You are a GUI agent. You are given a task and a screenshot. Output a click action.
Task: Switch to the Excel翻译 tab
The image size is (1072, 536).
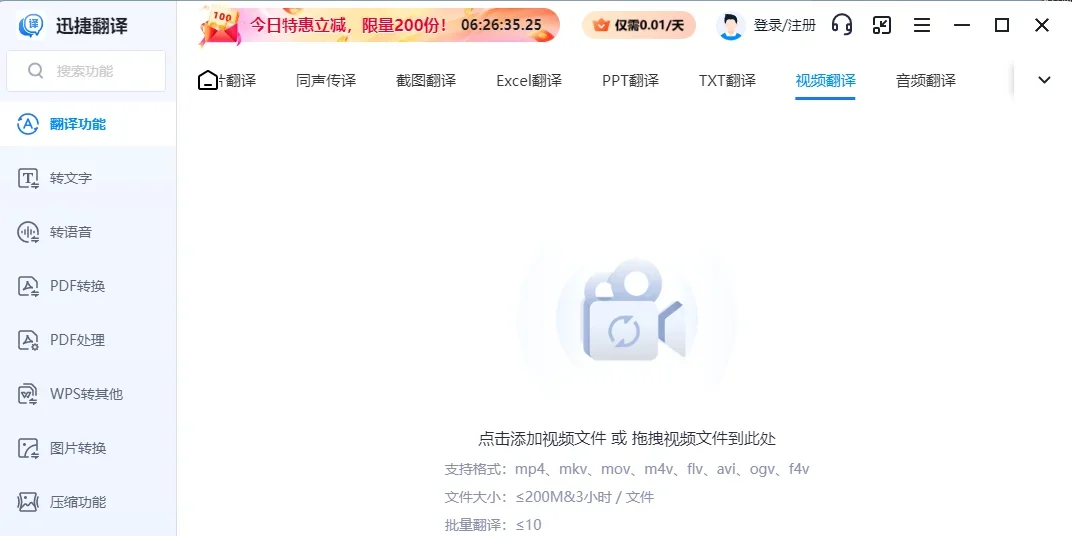pyautogui.click(x=529, y=81)
